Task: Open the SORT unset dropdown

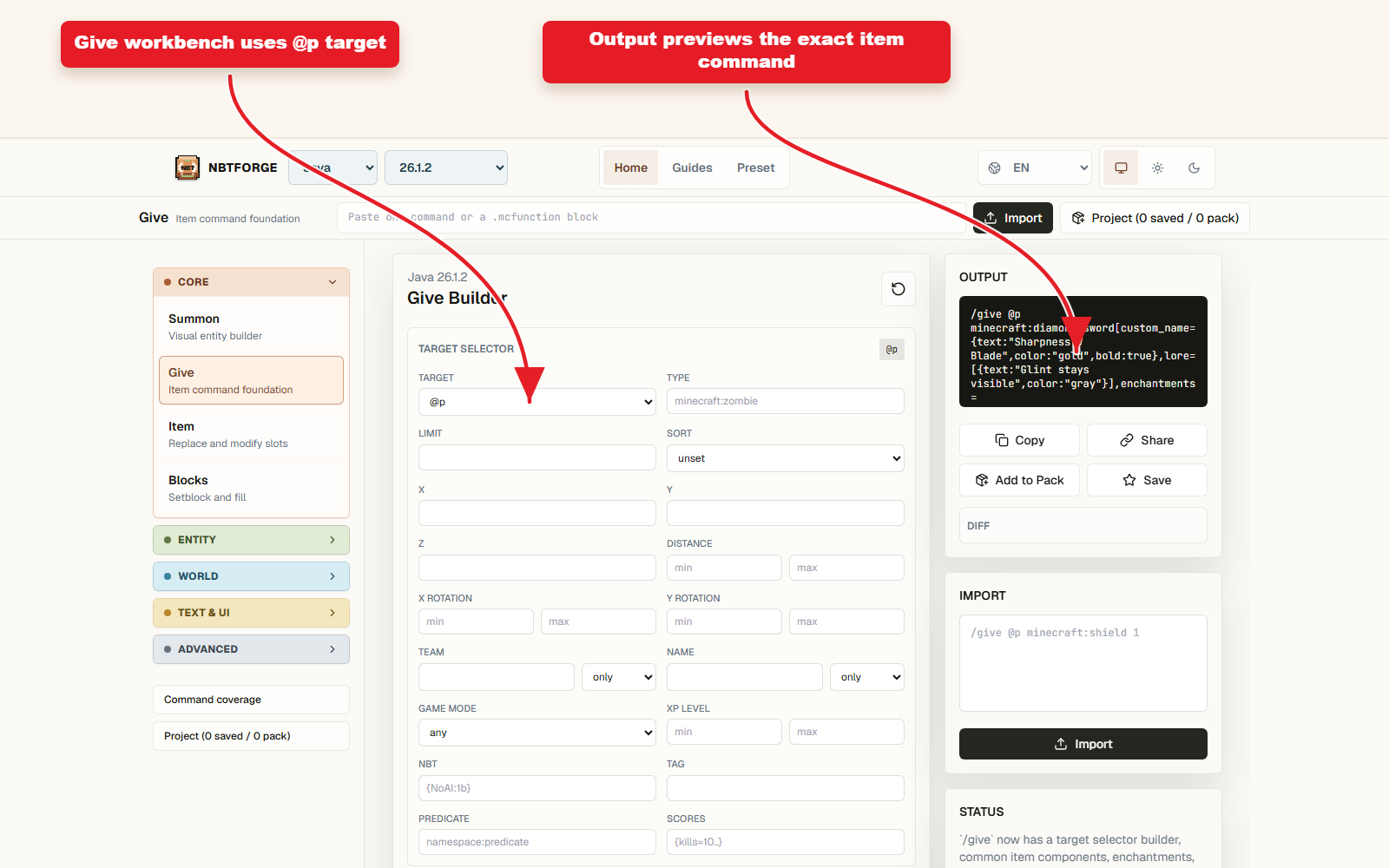Action: coord(786,458)
